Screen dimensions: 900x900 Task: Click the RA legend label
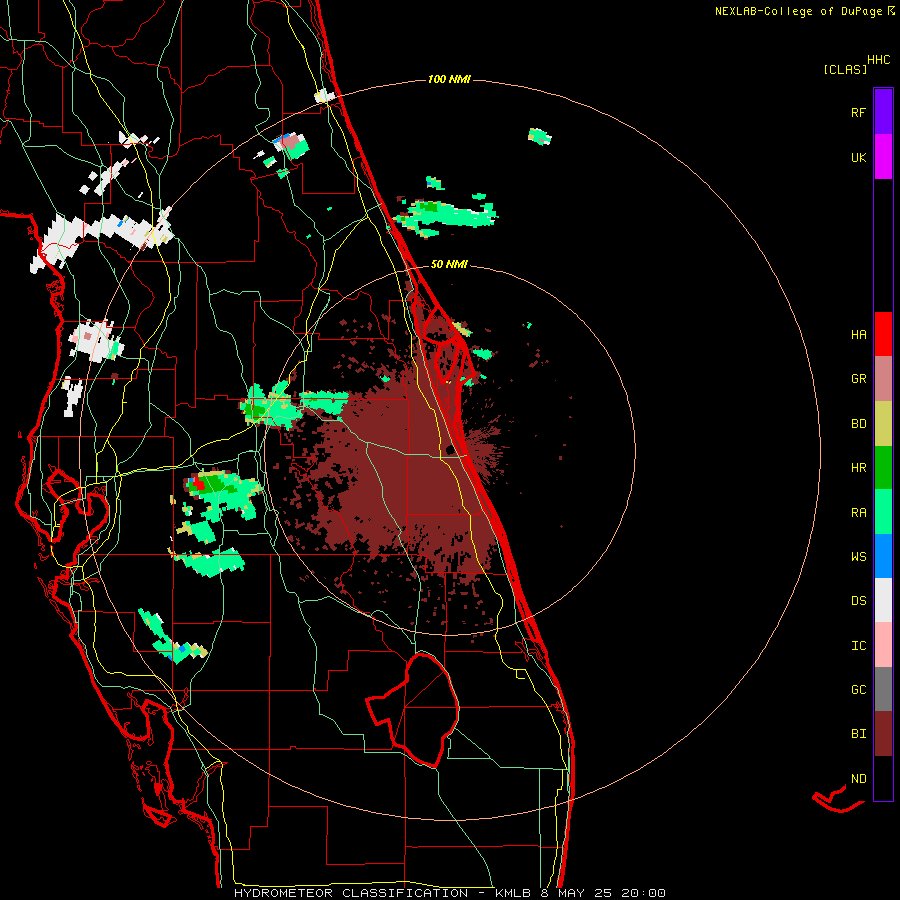[858, 513]
